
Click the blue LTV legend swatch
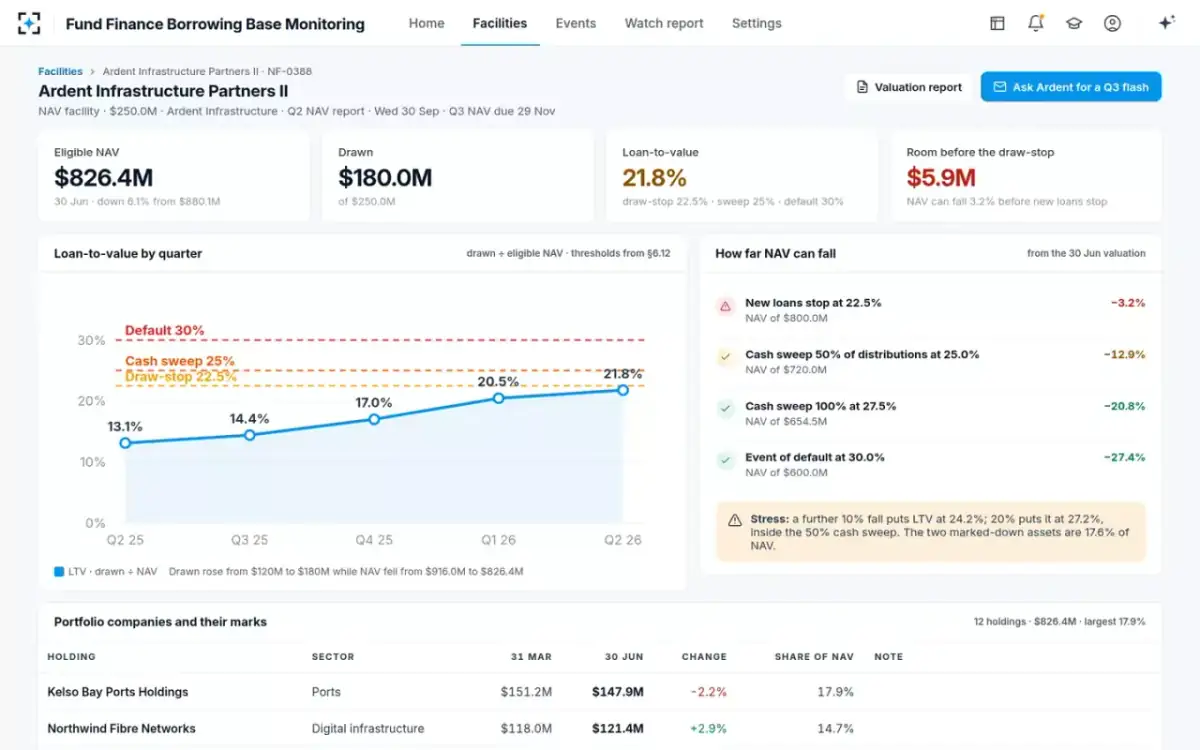pos(59,572)
